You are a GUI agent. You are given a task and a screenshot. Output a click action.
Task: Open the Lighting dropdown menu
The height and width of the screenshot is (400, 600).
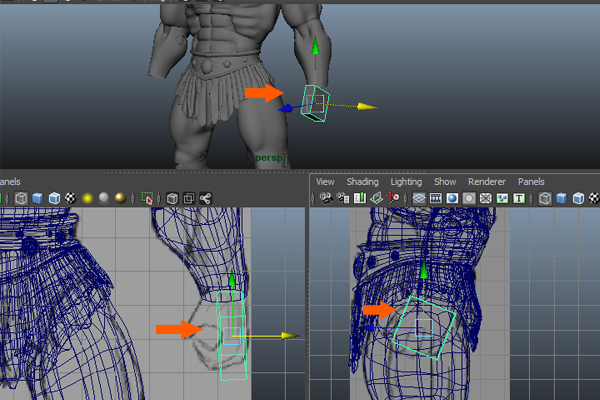tap(406, 182)
